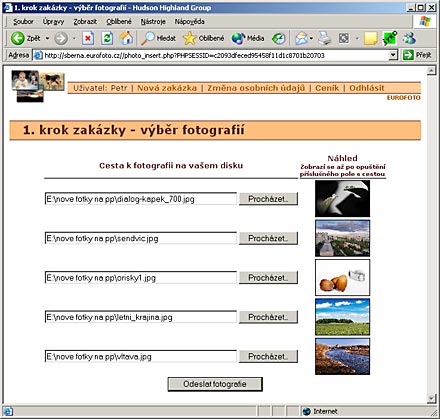The height and width of the screenshot is (419, 440).
Task: Open the Mail envelope icon
Action: (301, 38)
